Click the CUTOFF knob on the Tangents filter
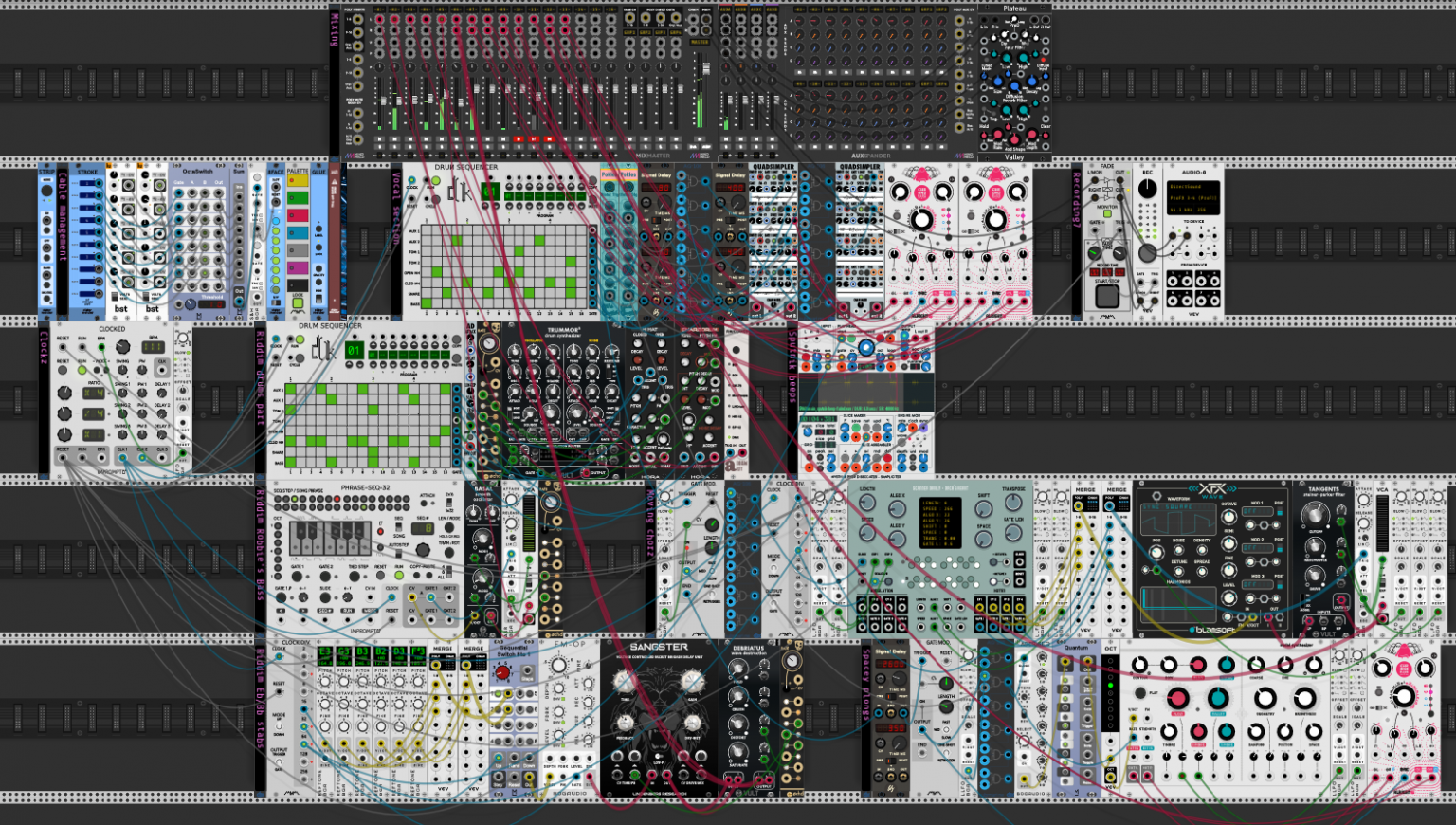This screenshot has width=1456, height=825. pyautogui.click(x=1315, y=515)
